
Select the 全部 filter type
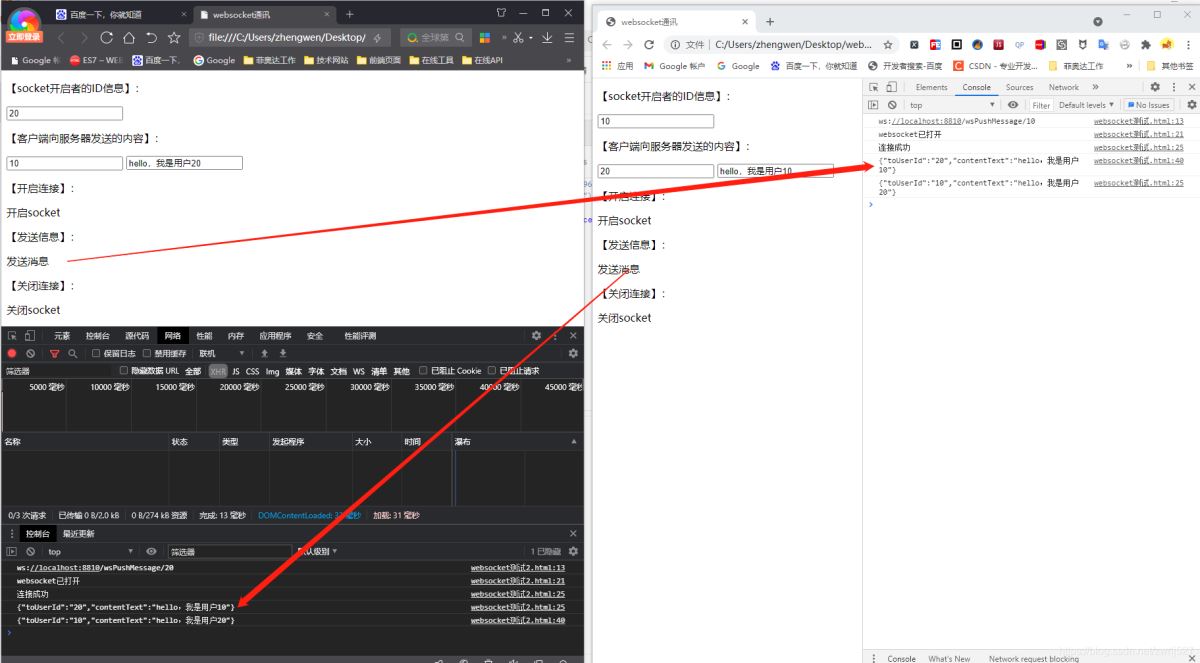[193, 371]
